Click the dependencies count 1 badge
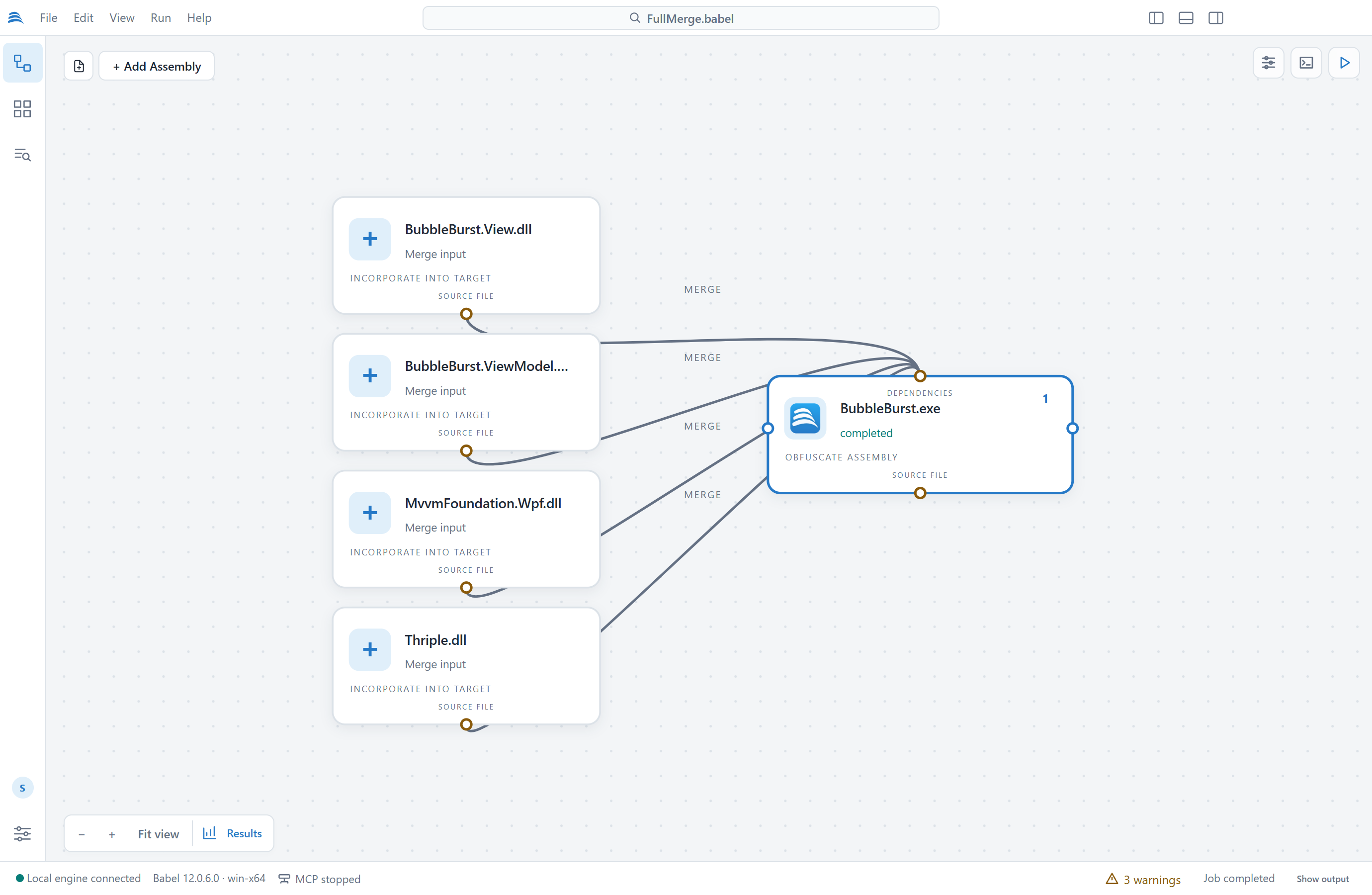This screenshot has height=895, width=1372. [1045, 399]
